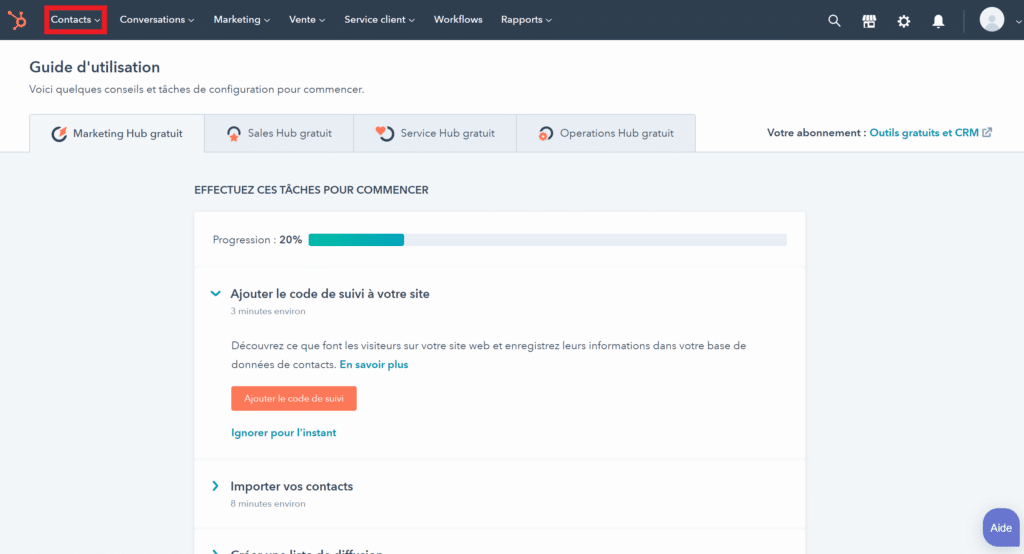The width and height of the screenshot is (1024, 554).
Task: Click the EFFECTUEZ CES TÂCHES POUR COMMENCER heading
Action: click(312, 190)
